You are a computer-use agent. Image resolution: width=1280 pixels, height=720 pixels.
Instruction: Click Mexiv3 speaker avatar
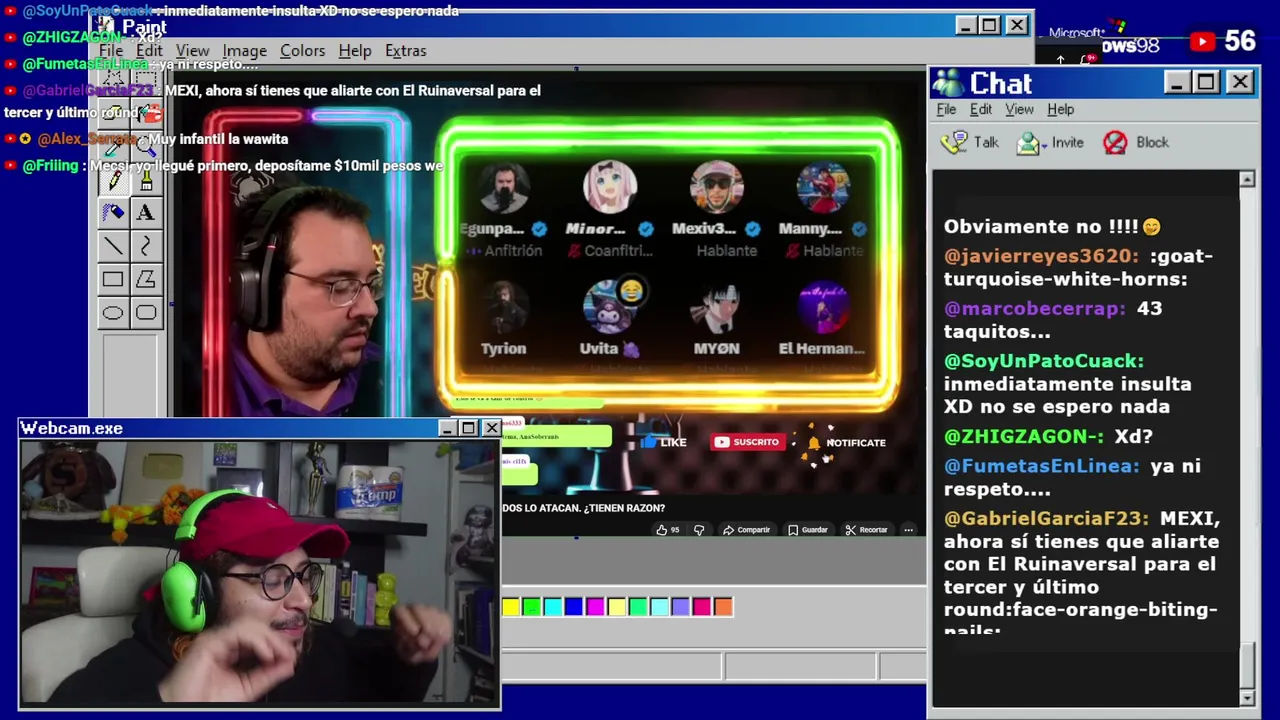(x=716, y=187)
